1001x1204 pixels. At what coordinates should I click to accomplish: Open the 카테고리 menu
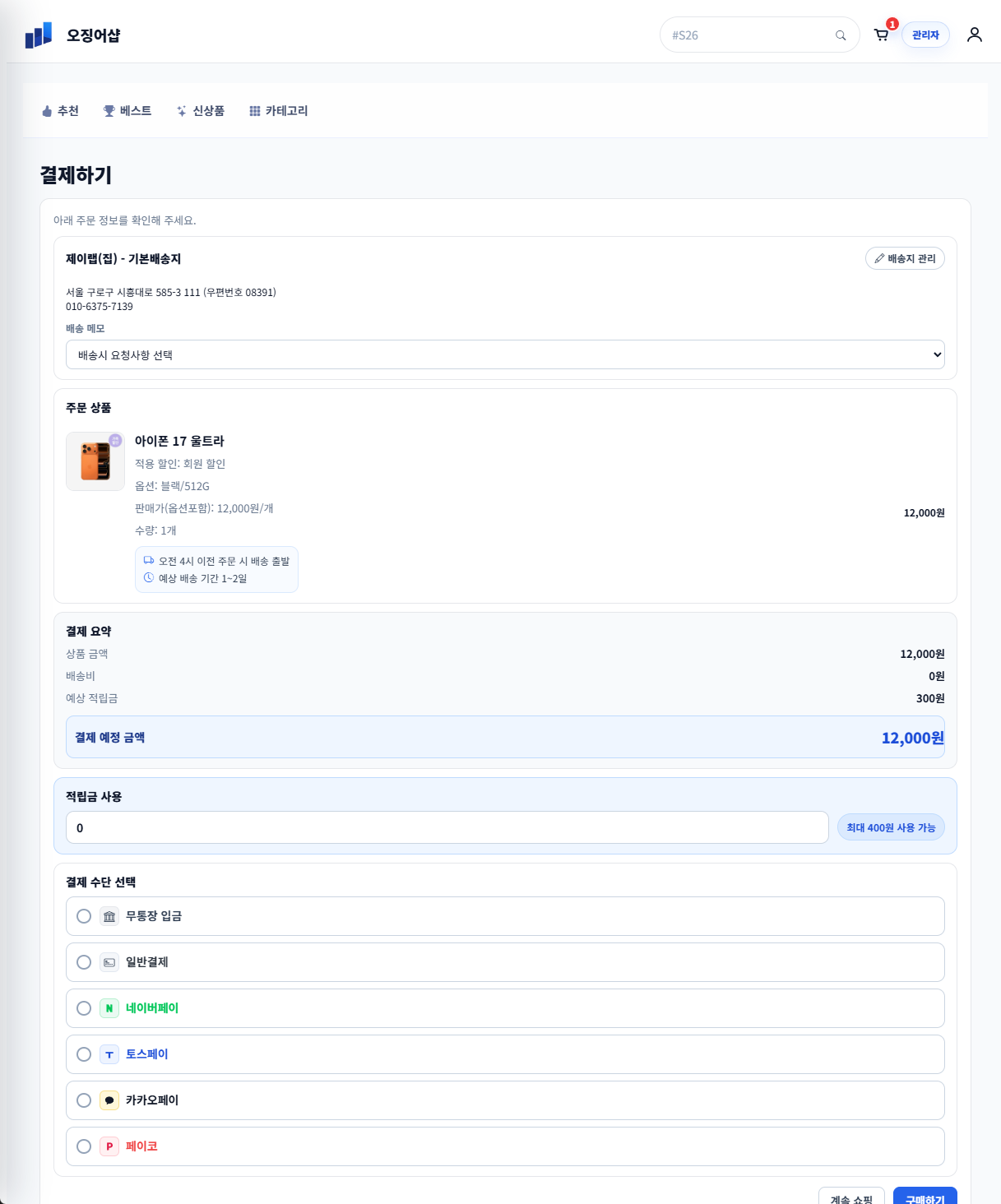pos(278,111)
